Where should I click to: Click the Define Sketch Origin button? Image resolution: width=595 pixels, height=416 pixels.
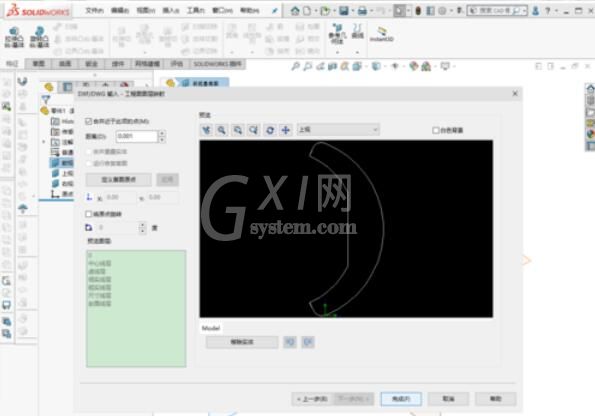tap(119, 180)
